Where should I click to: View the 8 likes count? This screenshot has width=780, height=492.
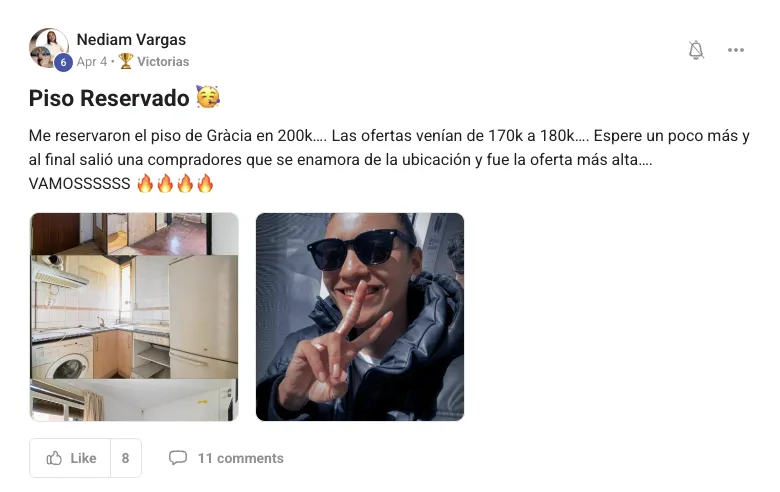pos(126,458)
